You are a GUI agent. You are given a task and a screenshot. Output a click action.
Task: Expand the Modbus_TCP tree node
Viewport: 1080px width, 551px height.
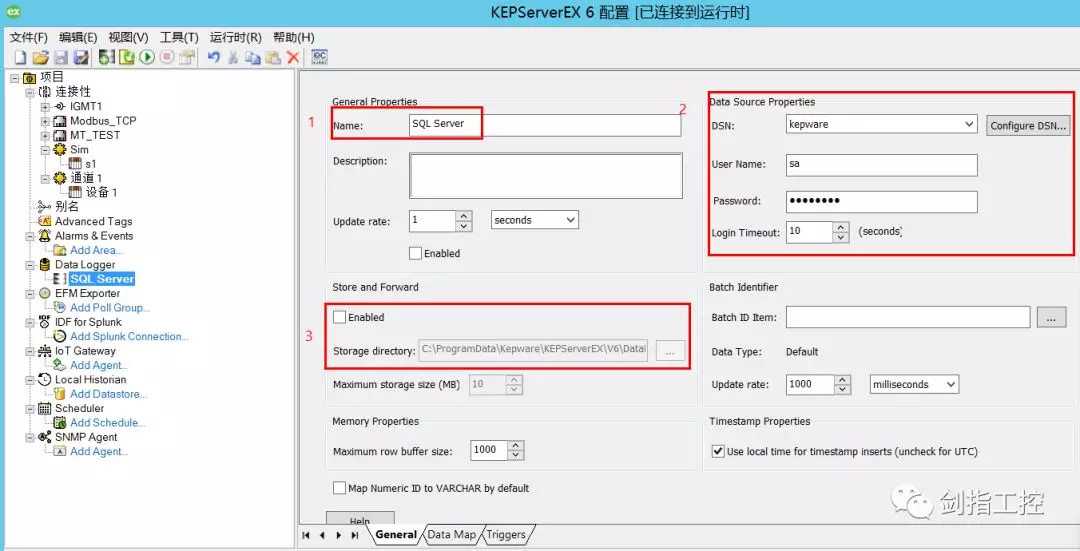coord(45,121)
